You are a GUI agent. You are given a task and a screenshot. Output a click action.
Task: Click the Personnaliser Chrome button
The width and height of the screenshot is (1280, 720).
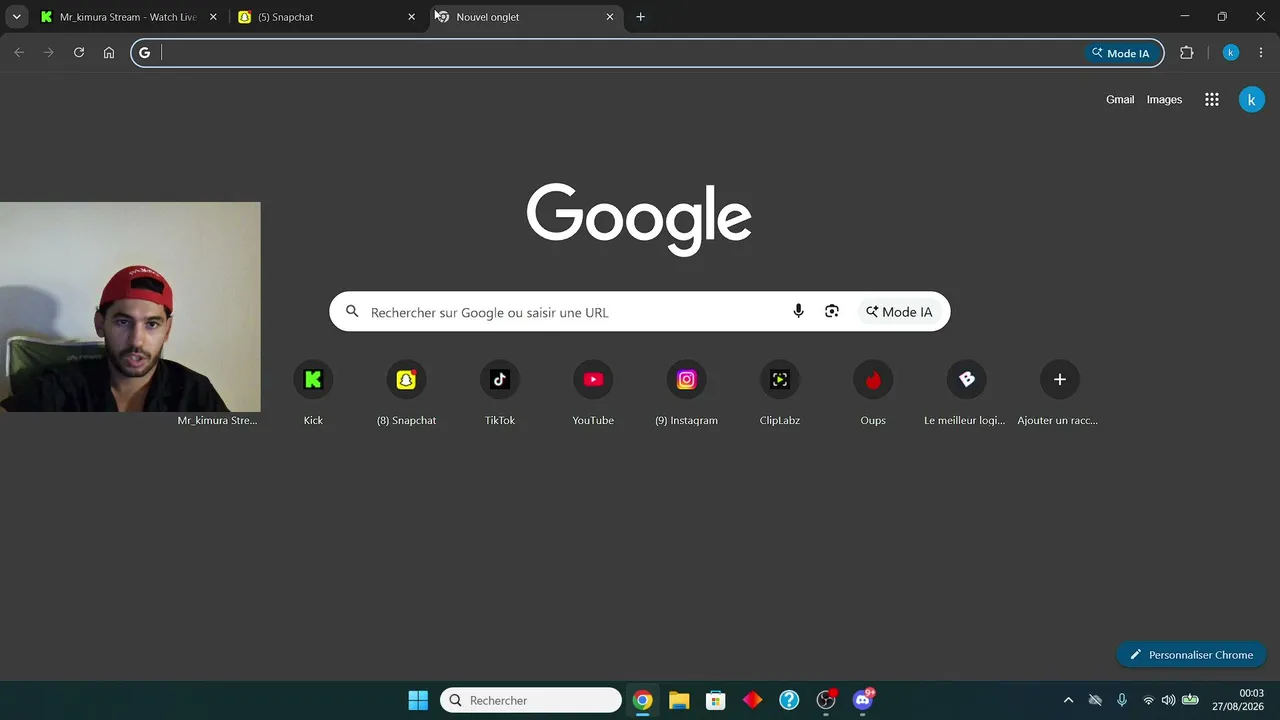click(1191, 655)
